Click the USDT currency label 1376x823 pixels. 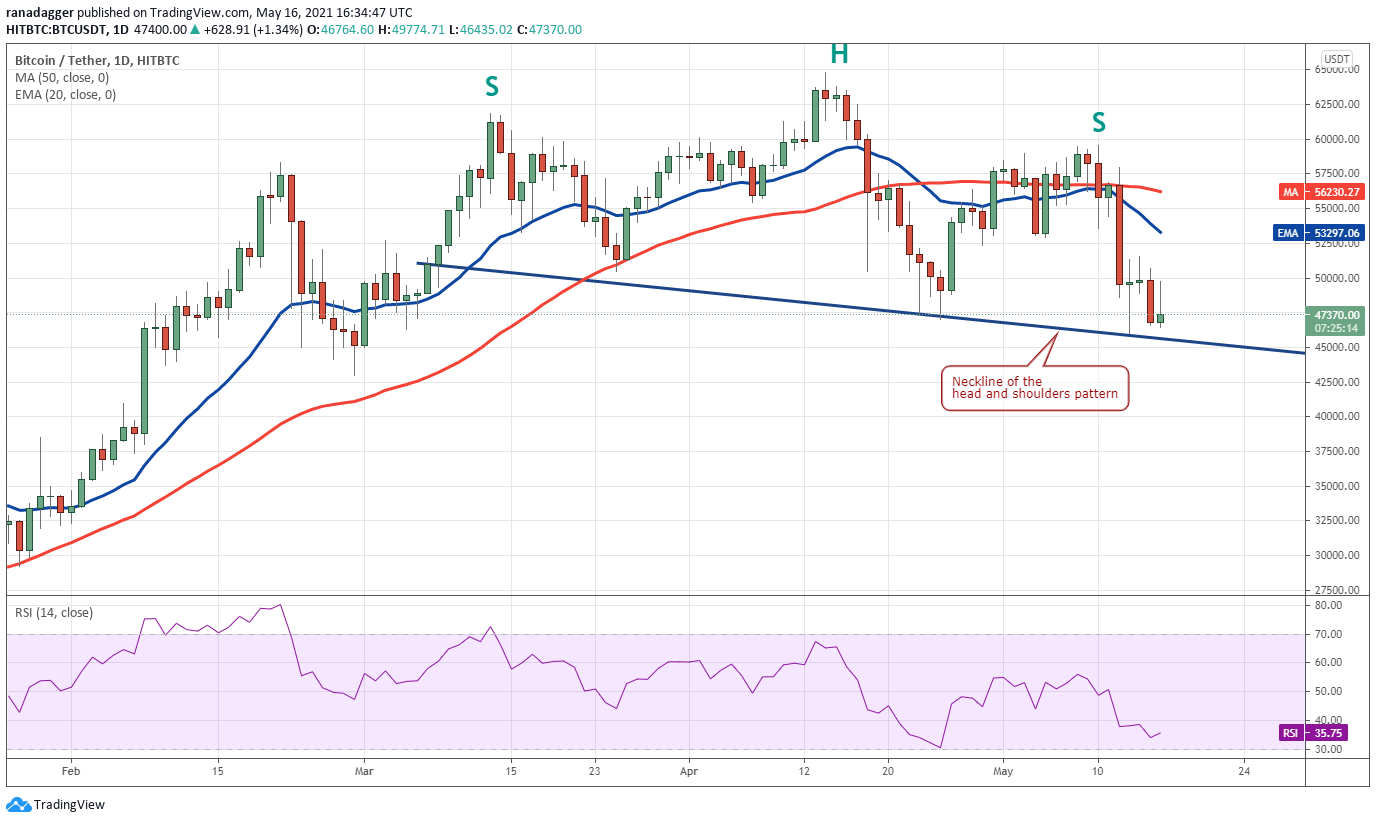click(1337, 58)
